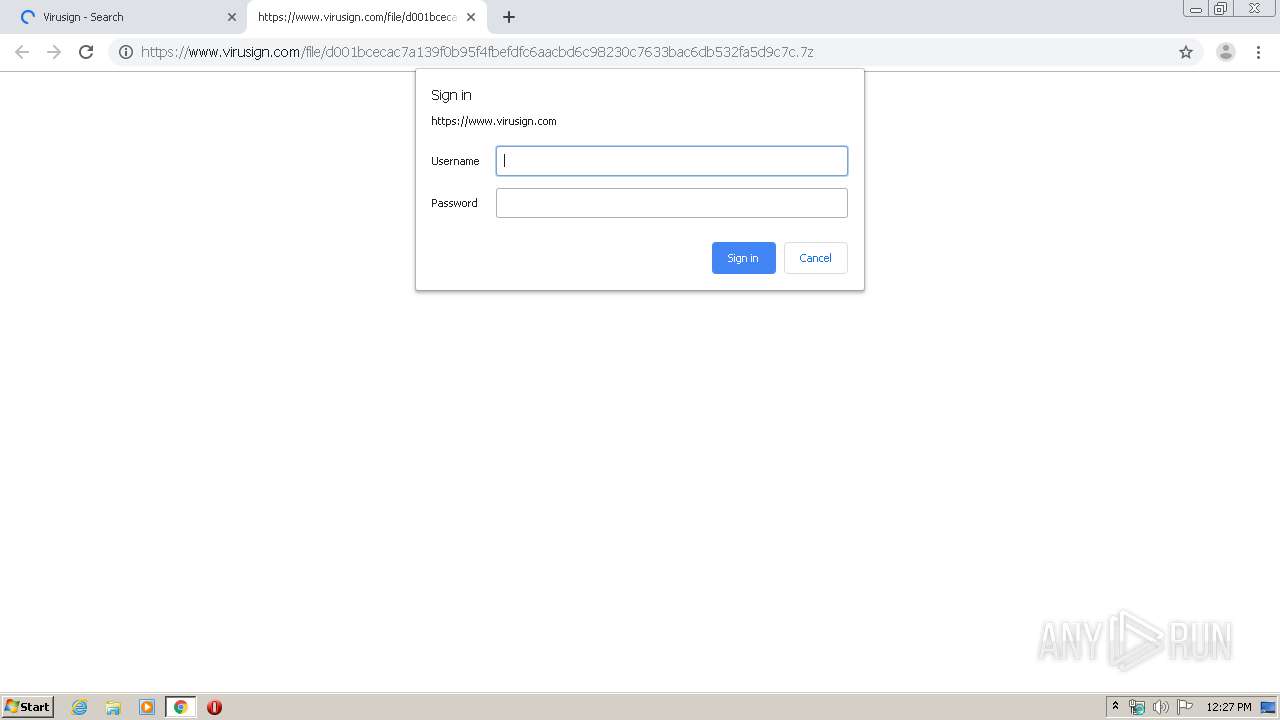
Task: Focus the Username field
Action: [x=672, y=161]
